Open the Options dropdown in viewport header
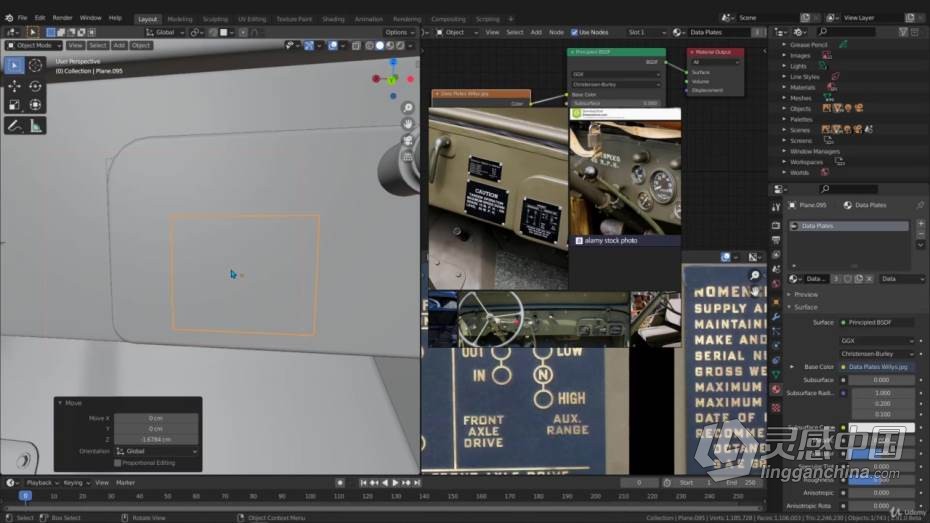The image size is (930, 523). pos(399,32)
